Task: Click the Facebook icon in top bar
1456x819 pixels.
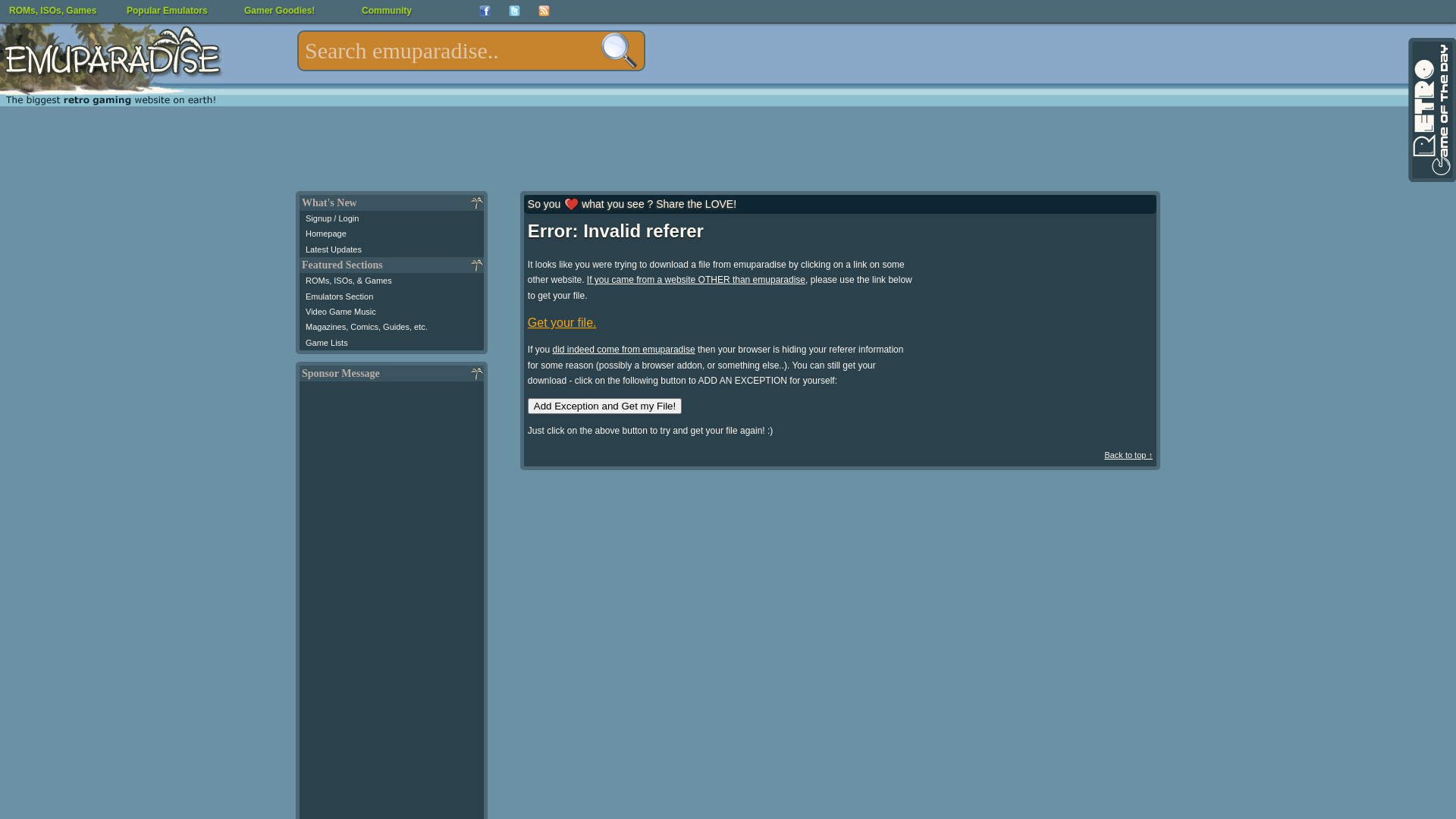Action: (485, 11)
